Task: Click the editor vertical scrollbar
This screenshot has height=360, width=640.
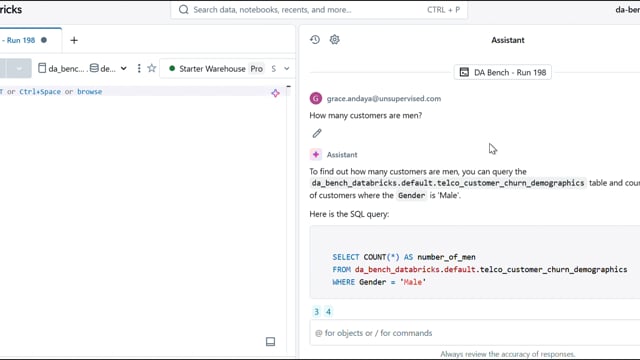Action: pos(289,220)
